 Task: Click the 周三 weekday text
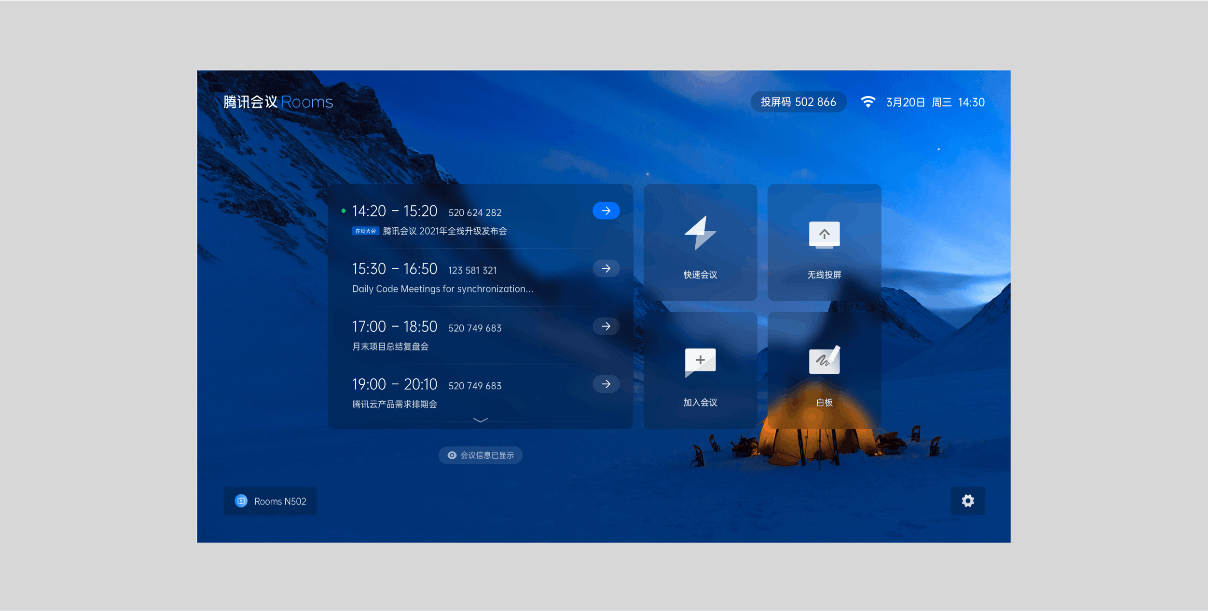click(941, 102)
